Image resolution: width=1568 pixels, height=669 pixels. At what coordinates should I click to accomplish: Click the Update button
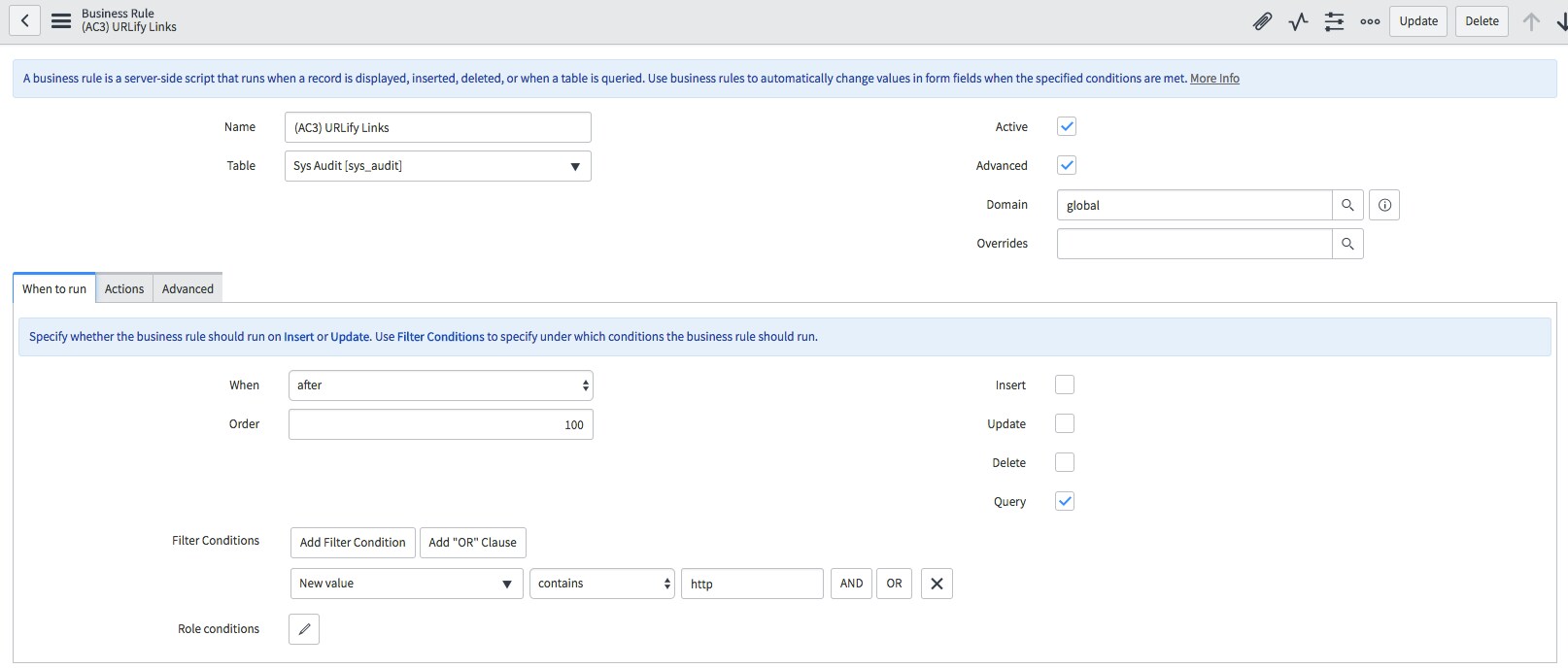(1418, 21)
